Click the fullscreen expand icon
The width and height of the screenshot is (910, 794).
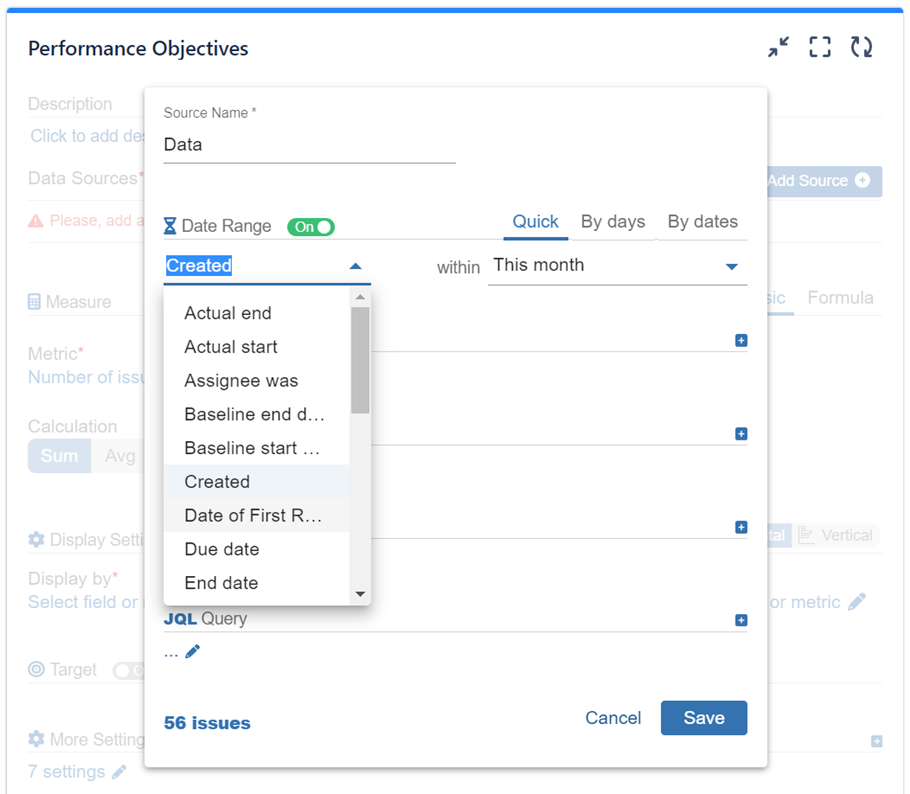tap(820, 47)
